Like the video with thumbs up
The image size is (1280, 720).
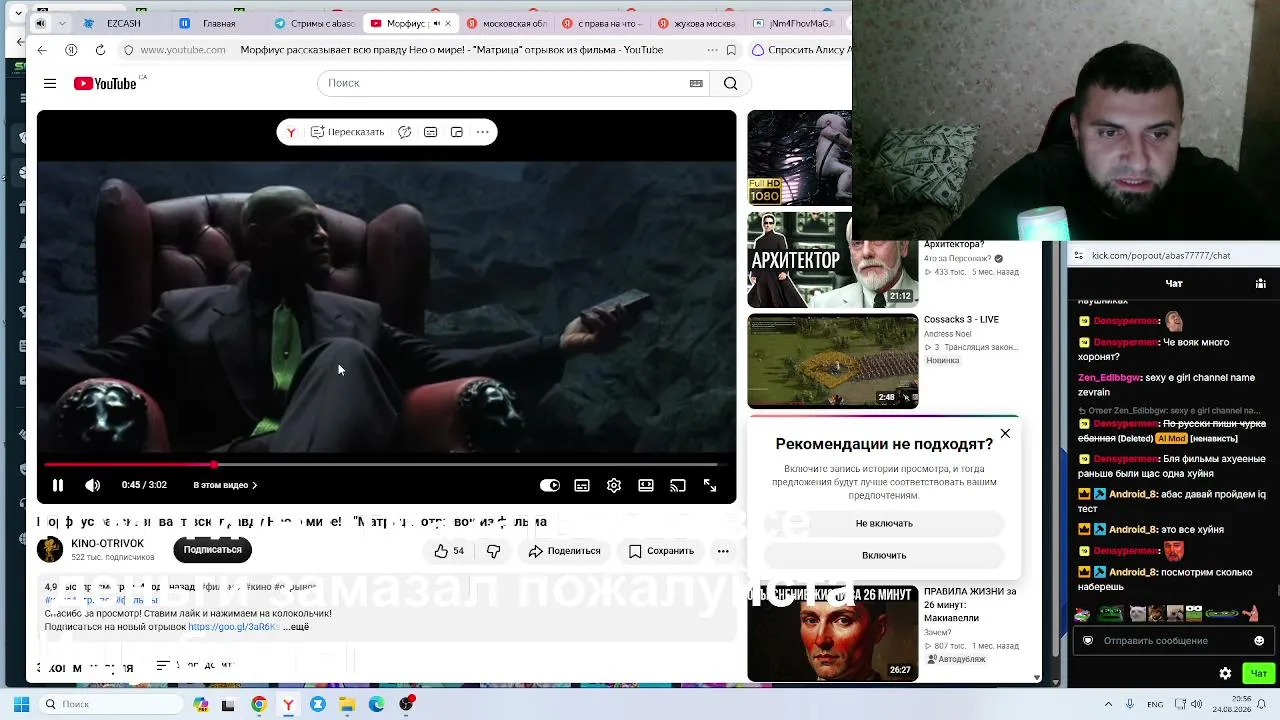[x=449, y=551]
